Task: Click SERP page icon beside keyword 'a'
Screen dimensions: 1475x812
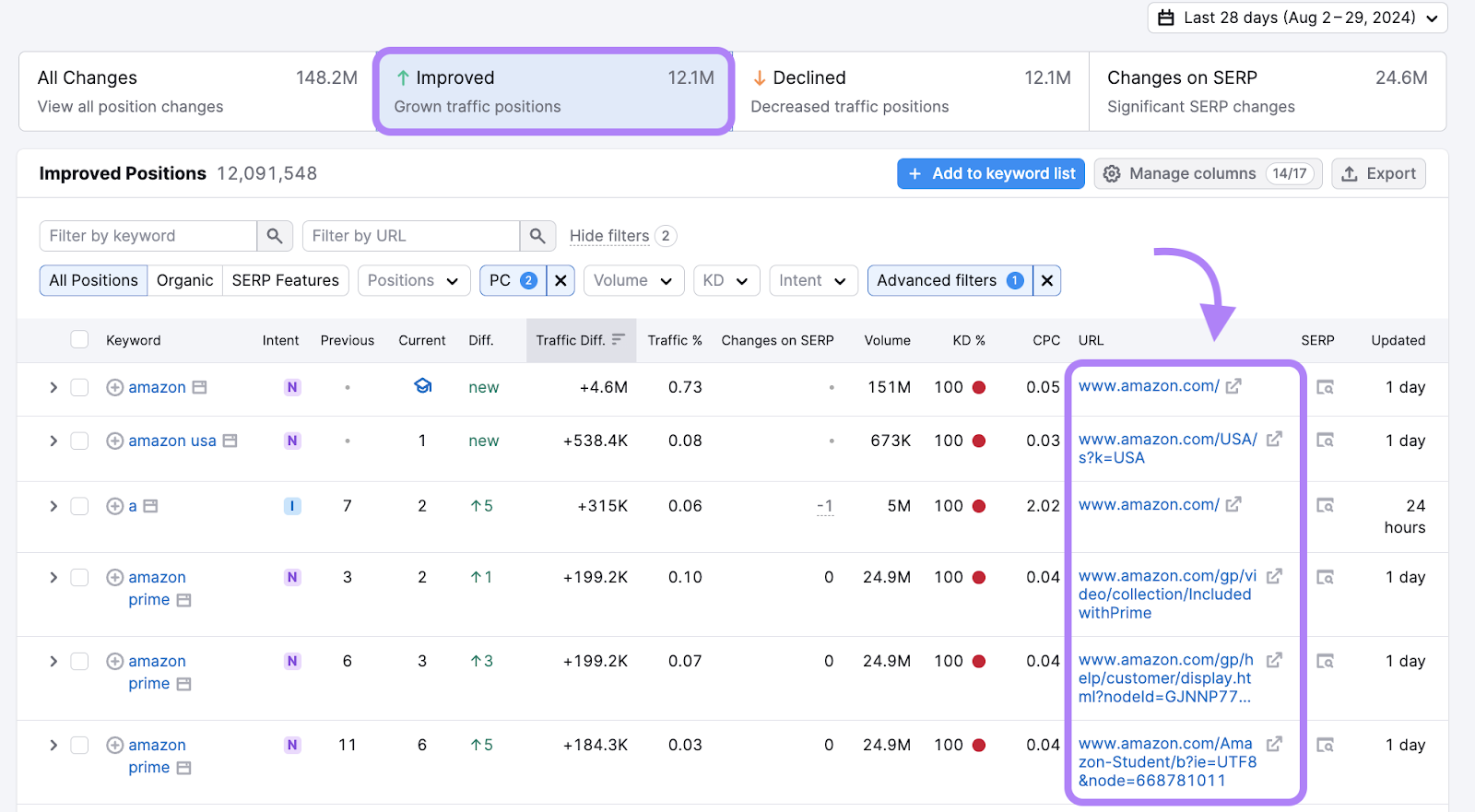Action: 151,506
